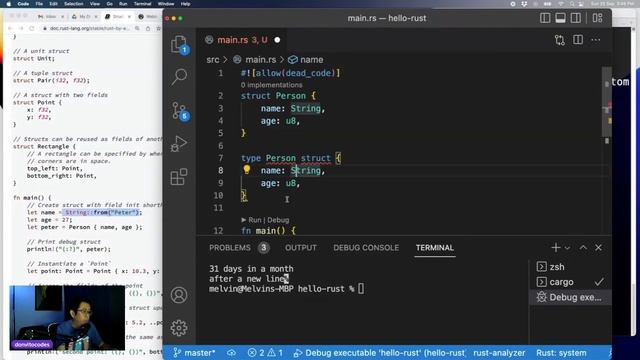Click the Rust: system status bar item
Image resolution: width=640 pixels, height=360 pixels.
tap(561, 353)
